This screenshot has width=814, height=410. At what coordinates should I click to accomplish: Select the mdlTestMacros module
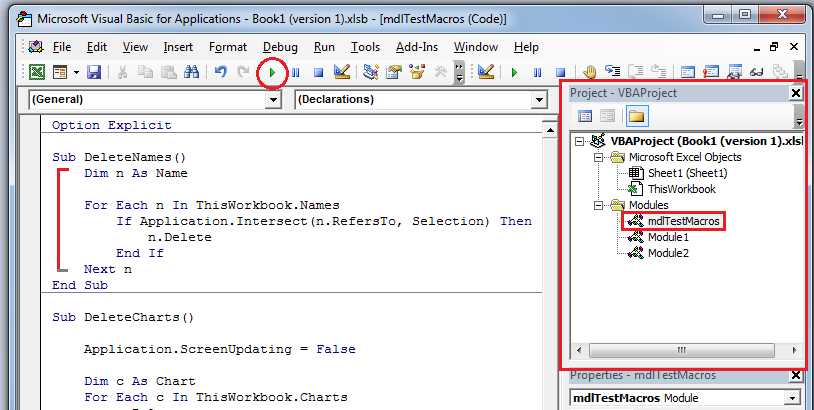tap(683, 221)
